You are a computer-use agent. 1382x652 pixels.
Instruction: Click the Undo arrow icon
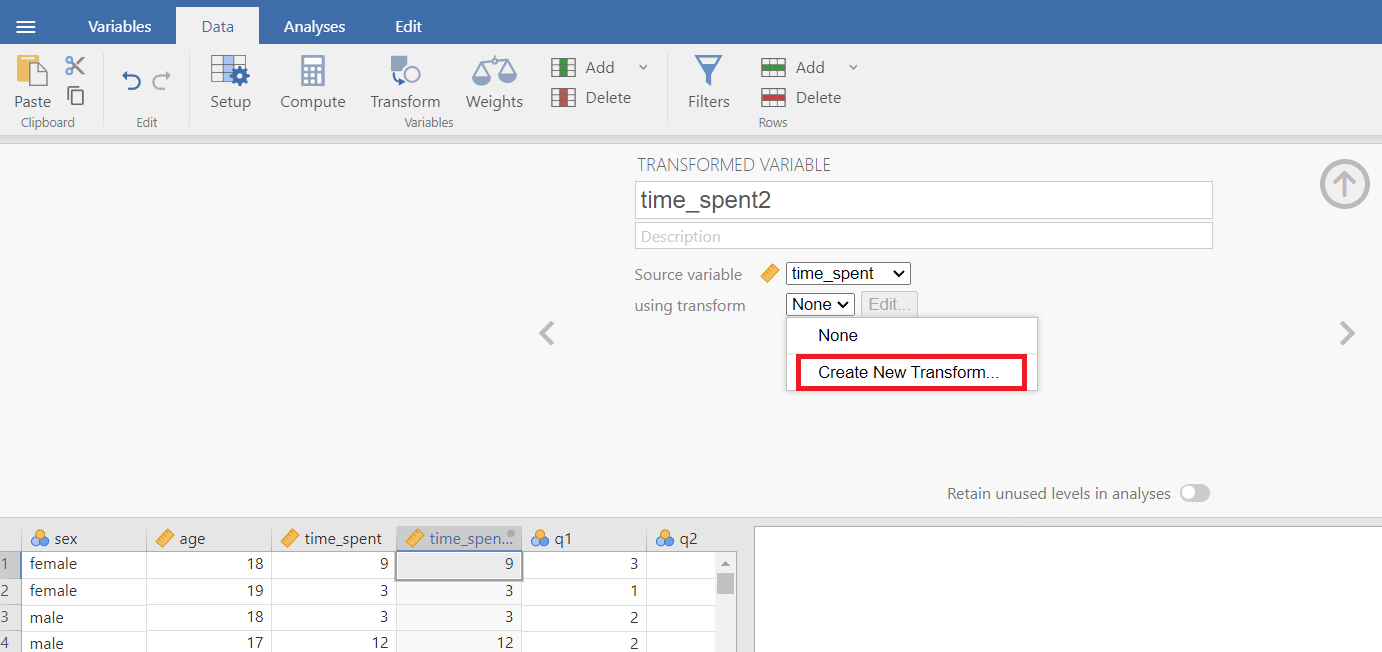tap(131, 81)
